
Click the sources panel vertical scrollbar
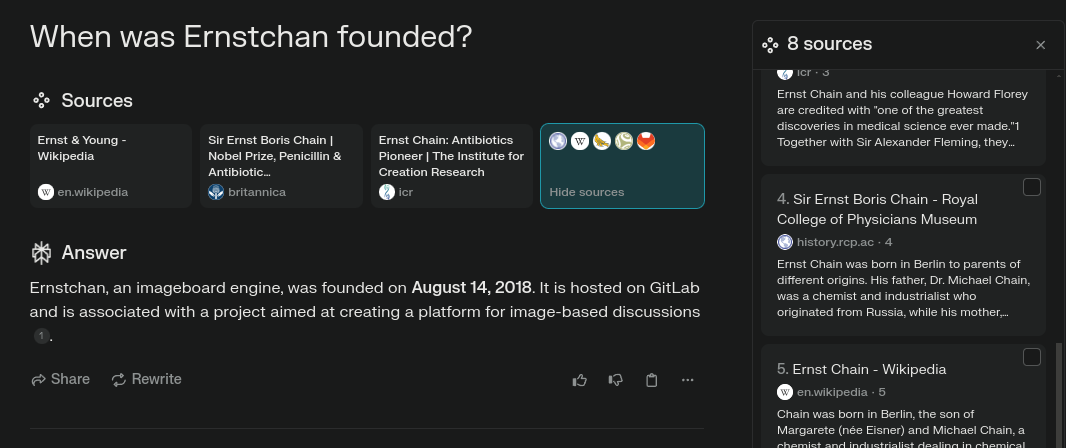pyautogui.click(x=1060, y=394)
